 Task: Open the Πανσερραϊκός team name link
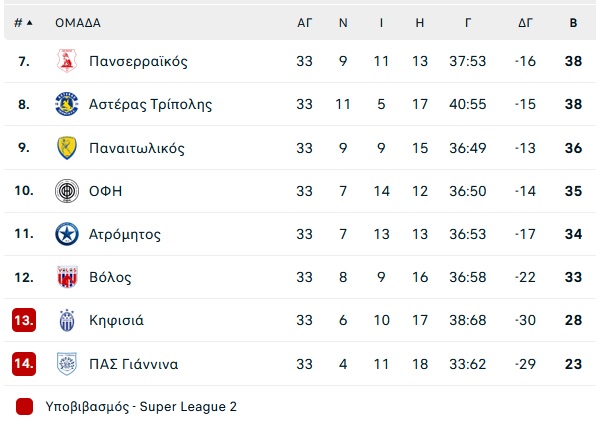pos(138,61)
